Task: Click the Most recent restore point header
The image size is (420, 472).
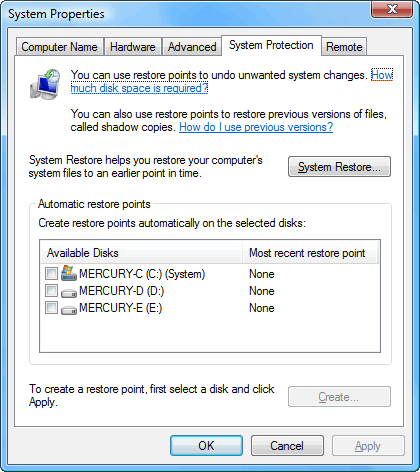Action: pyautogui.click(x=310, y=253)
